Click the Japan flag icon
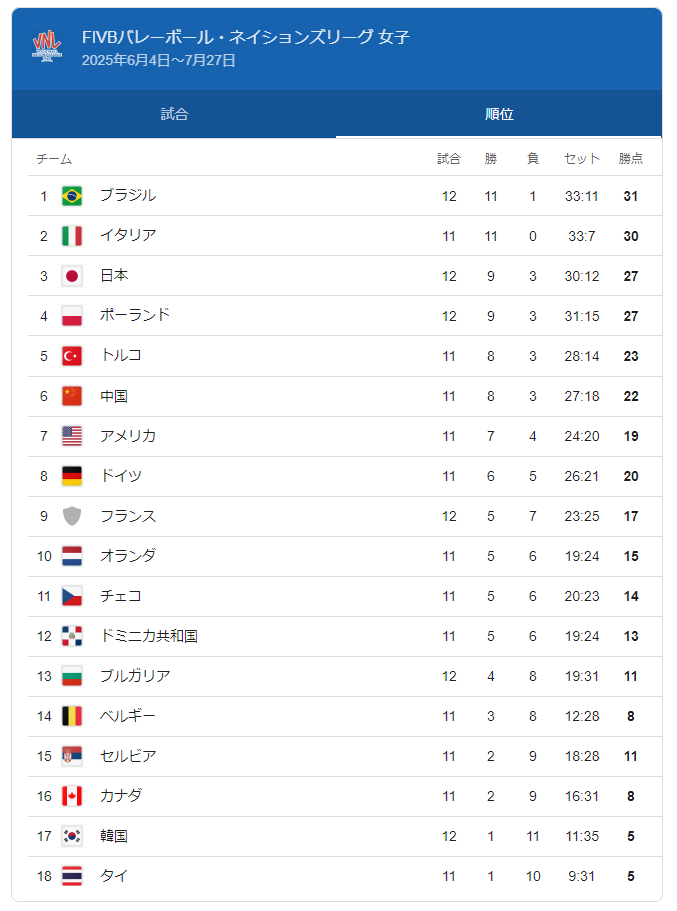Image resolution: width=677 pixels, height=911 pixels. coord(72,276)
